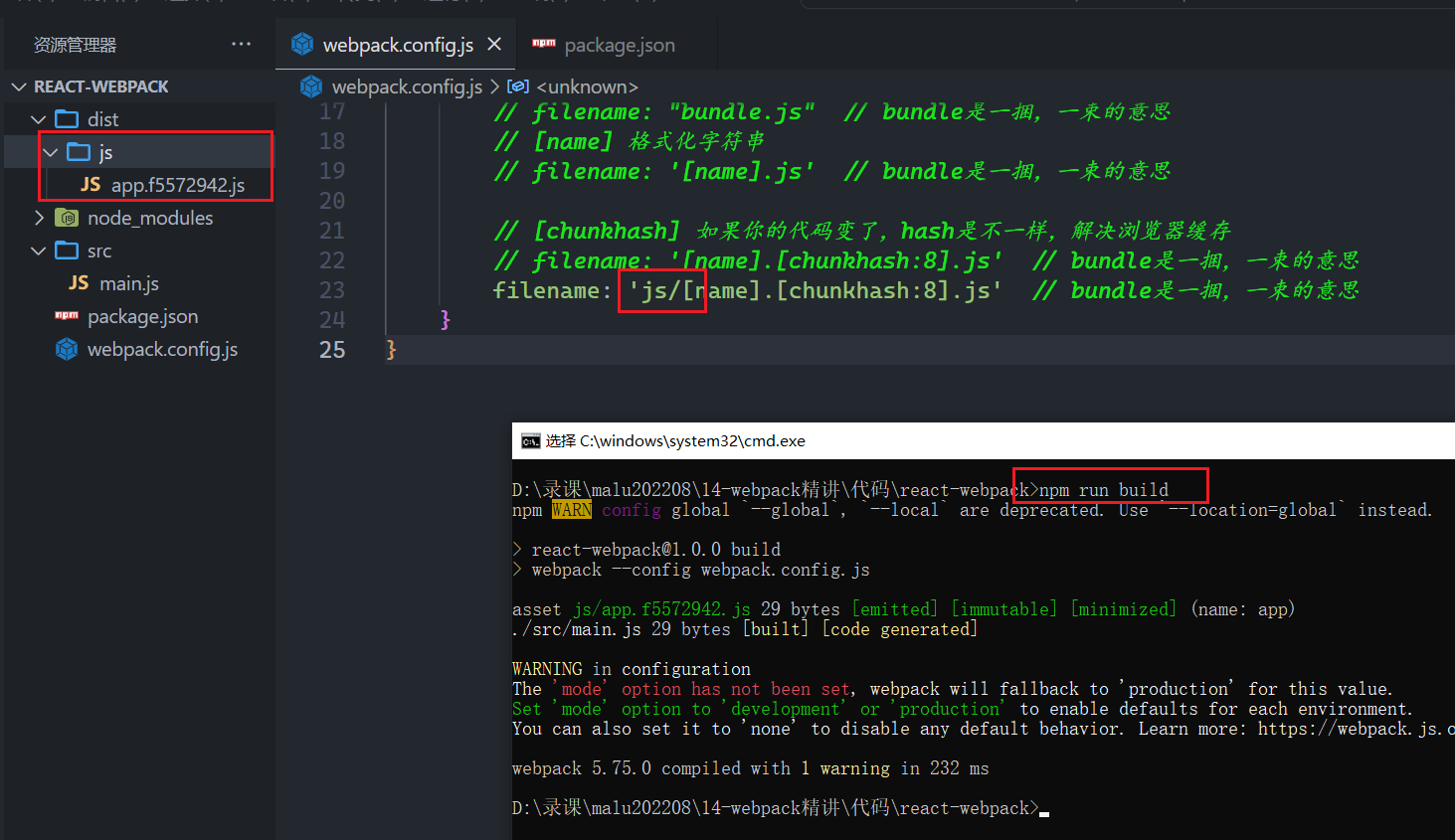Click line number 20 in the gutter
The height and width of the screenshot is (840, 1455).
[x=332, y=201]
